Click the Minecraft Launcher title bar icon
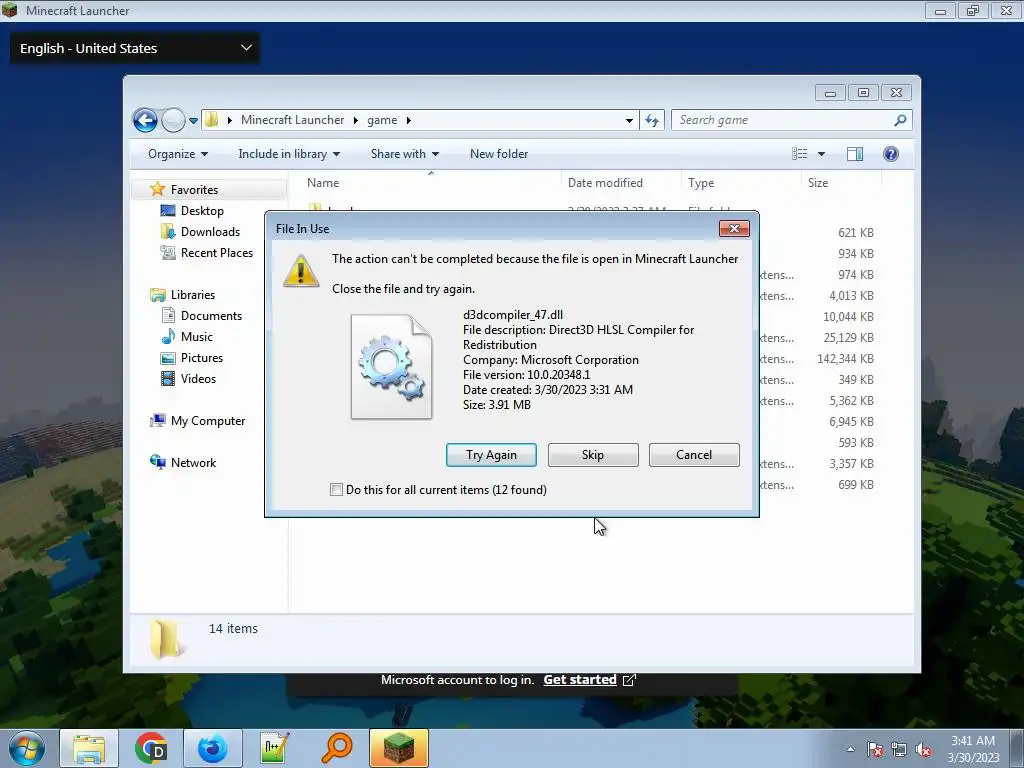Viewport: 1024px width, 768px height. click(x=10, y=10)
